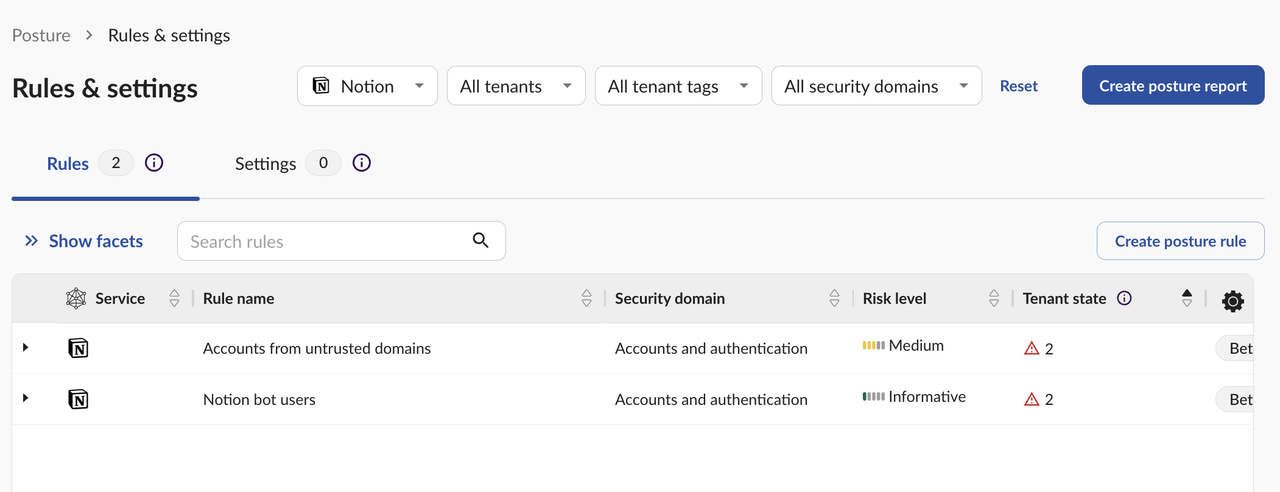Sort by Risk level column arrows
Screen dimensions: 1280x492
pos(994,298)
